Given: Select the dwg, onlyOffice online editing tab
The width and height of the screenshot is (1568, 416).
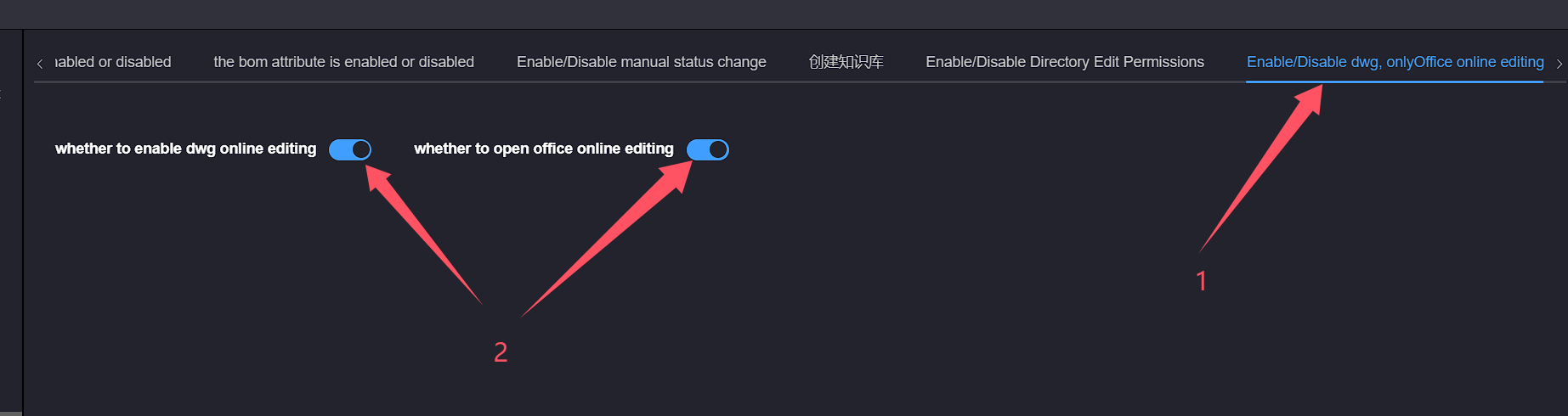Looking at the screenshot, I should pyautogui.click(x=1395, y=62).
